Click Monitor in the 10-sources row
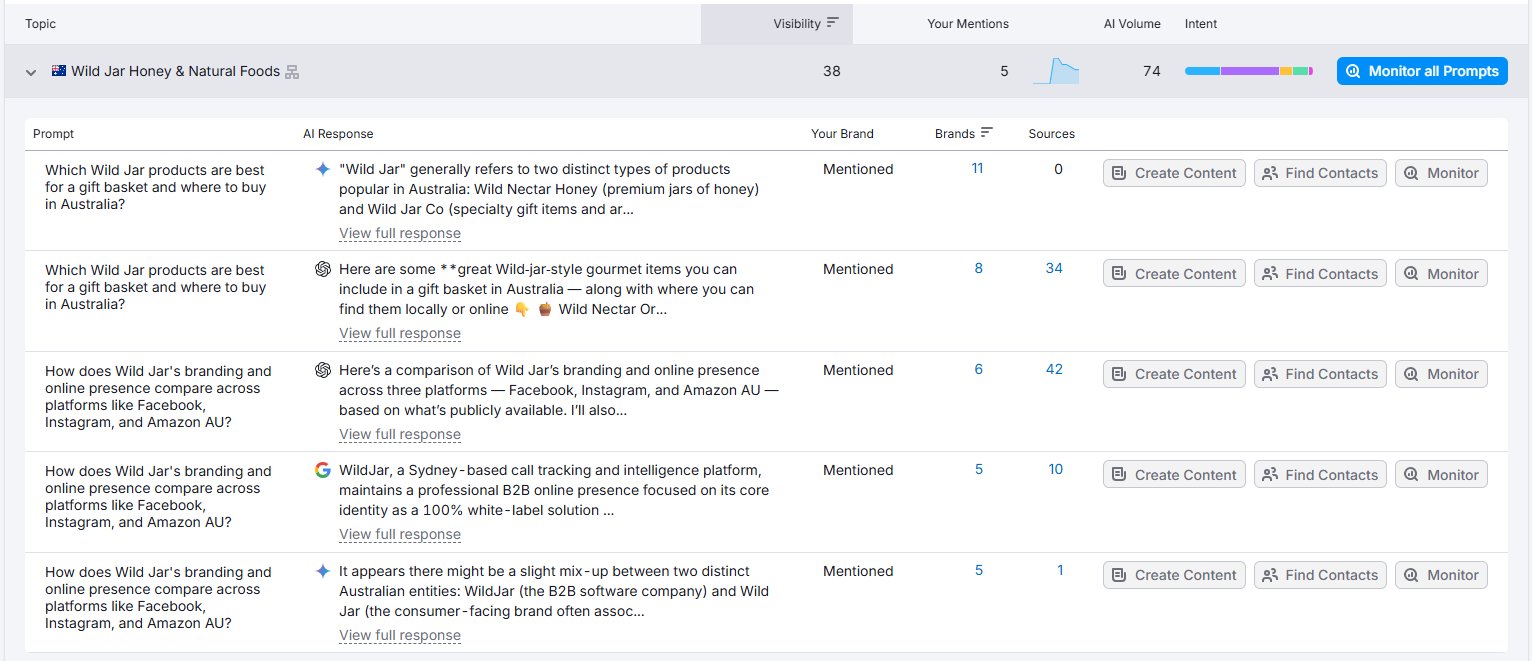Image resolution: width=1532 pixels, height=661 pixels. (1441, 475)
